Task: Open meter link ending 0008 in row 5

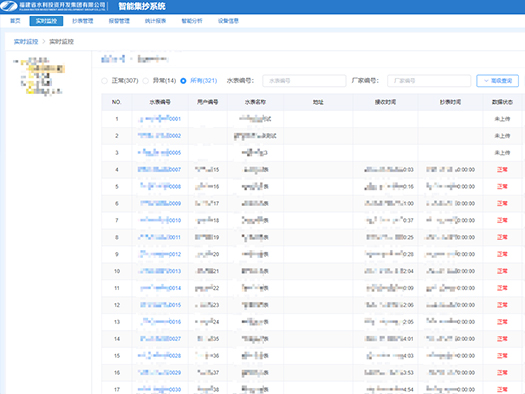Action: tap(160, 186)
